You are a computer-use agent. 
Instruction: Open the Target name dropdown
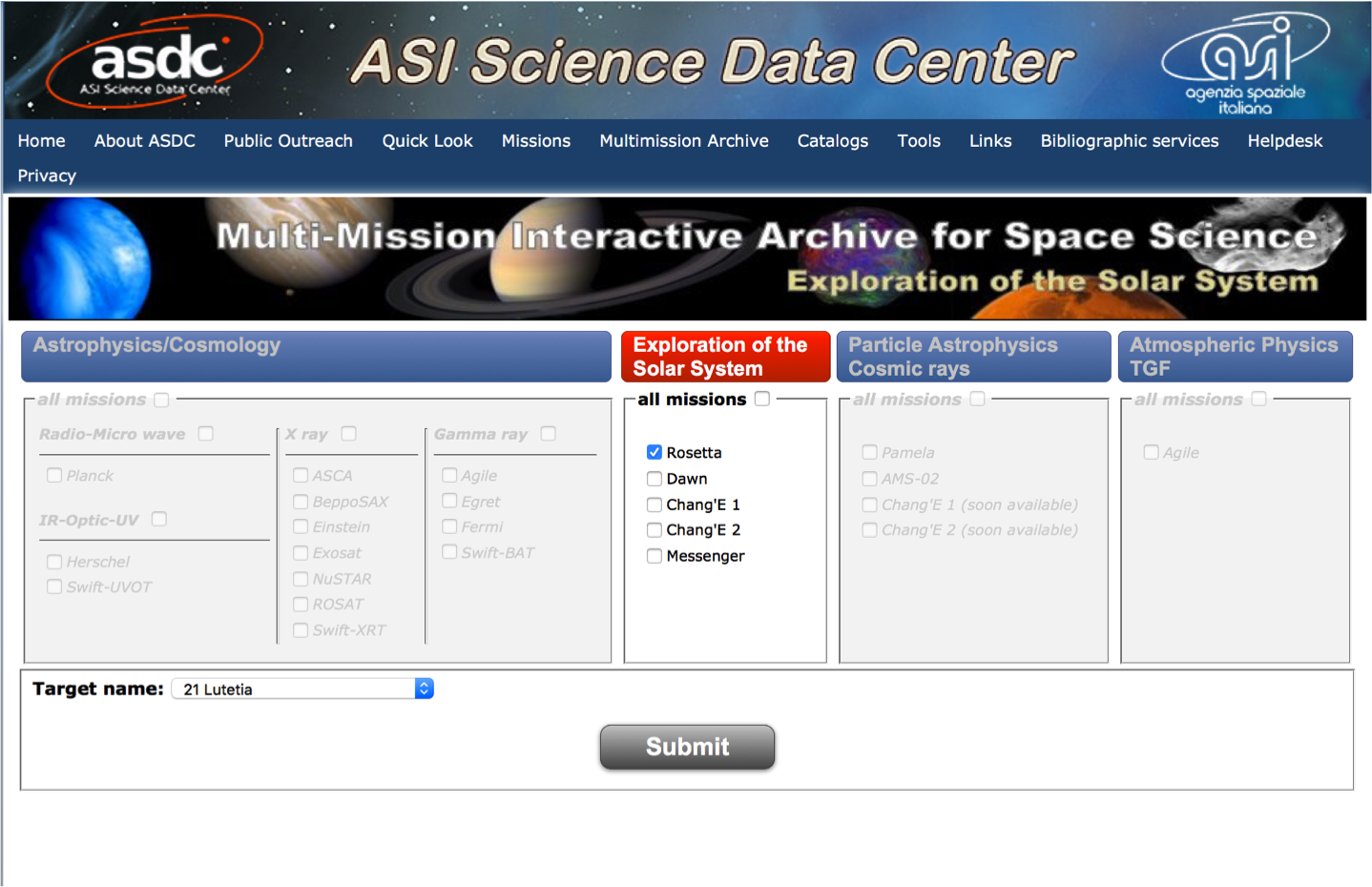(302, 689)
